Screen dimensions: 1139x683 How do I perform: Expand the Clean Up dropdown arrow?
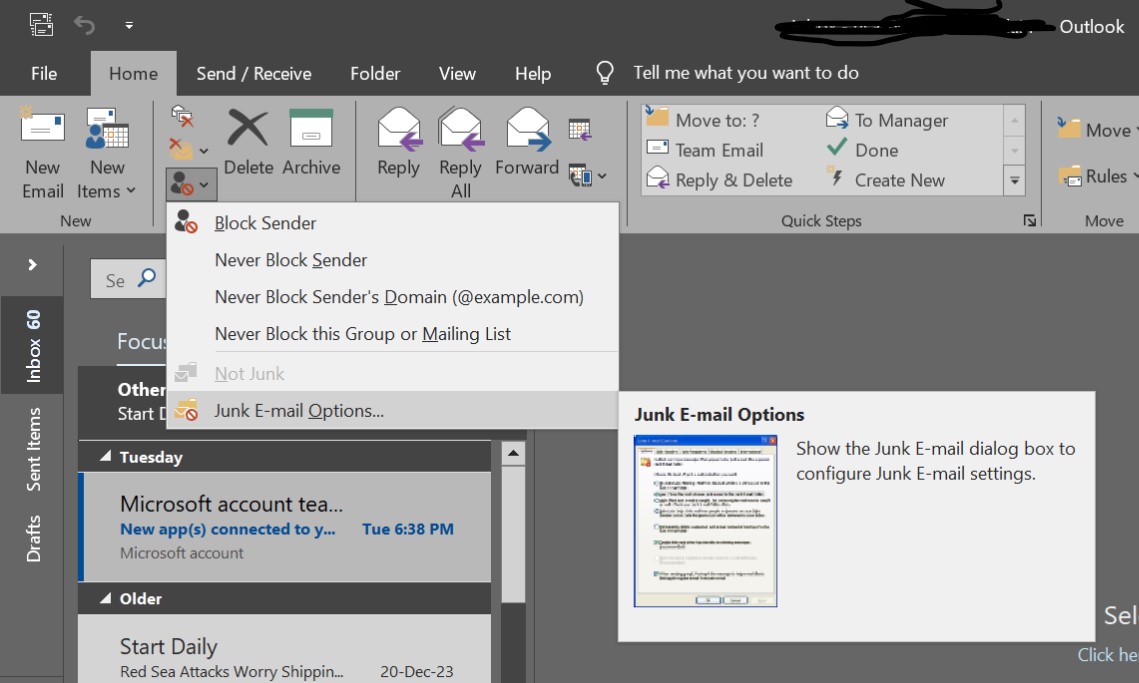(x=204, y=150)
